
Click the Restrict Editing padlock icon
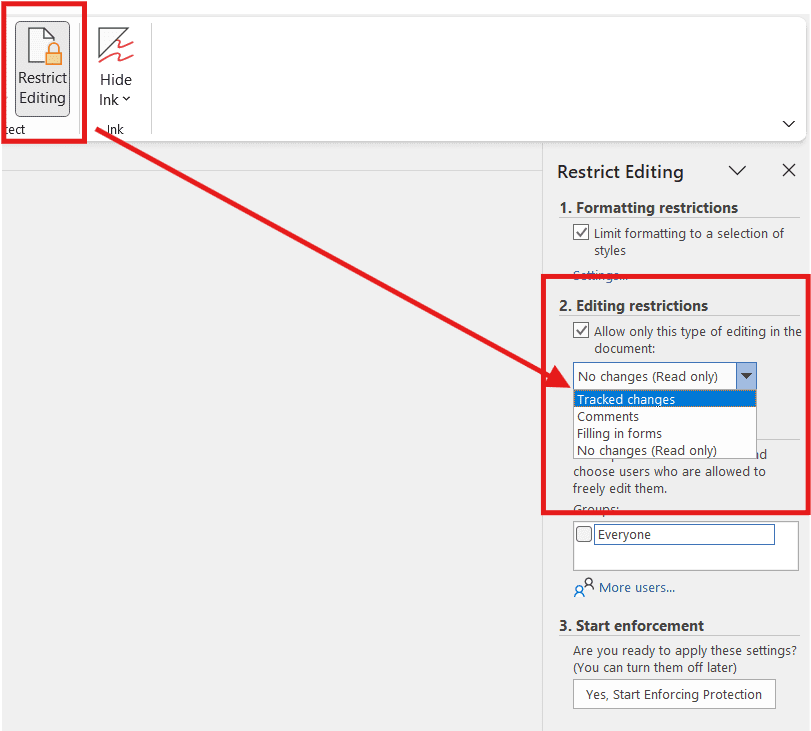(43, 45)
